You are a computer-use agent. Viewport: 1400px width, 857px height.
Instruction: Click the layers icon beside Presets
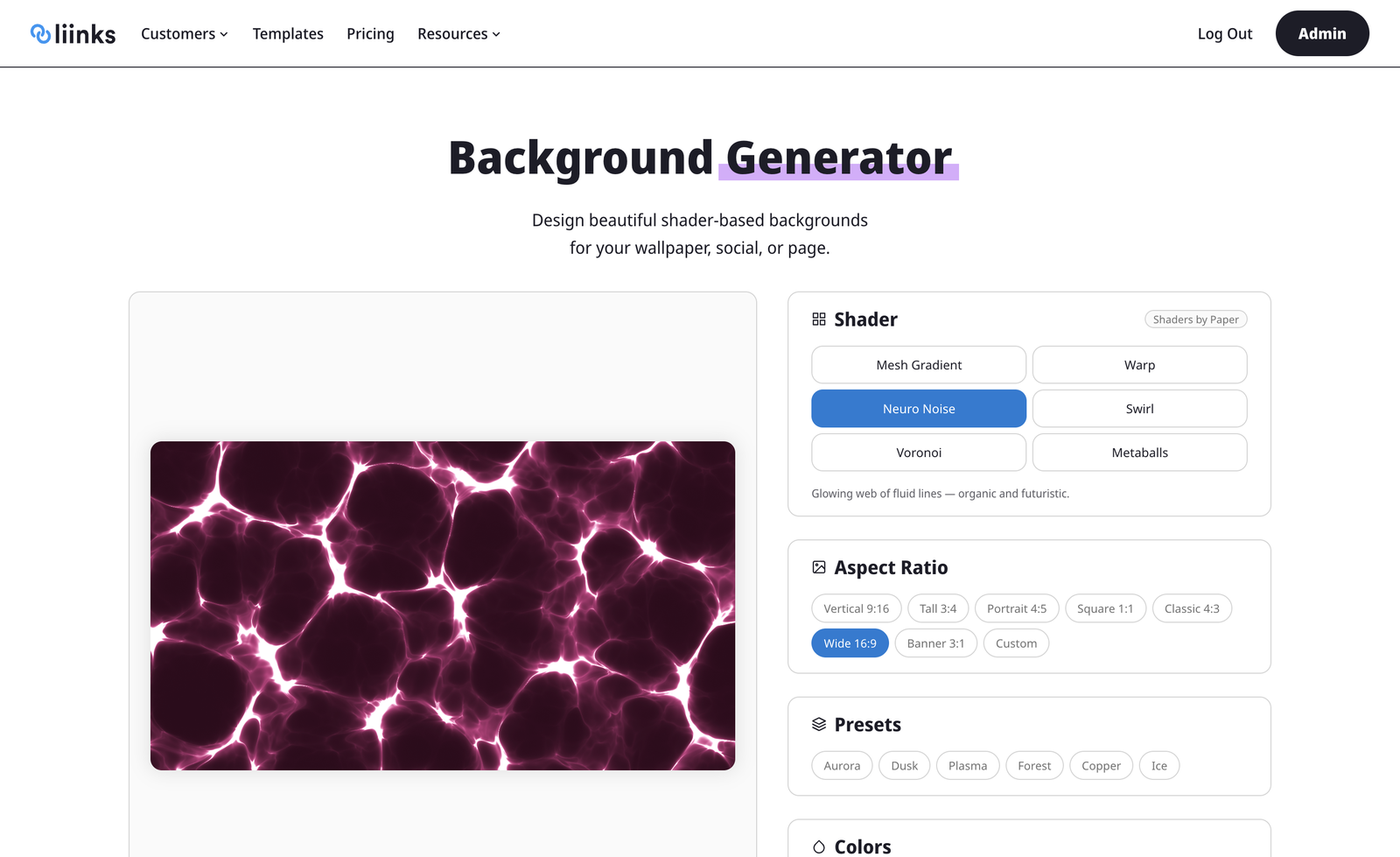pyautogui.click(x=819, y=724)
